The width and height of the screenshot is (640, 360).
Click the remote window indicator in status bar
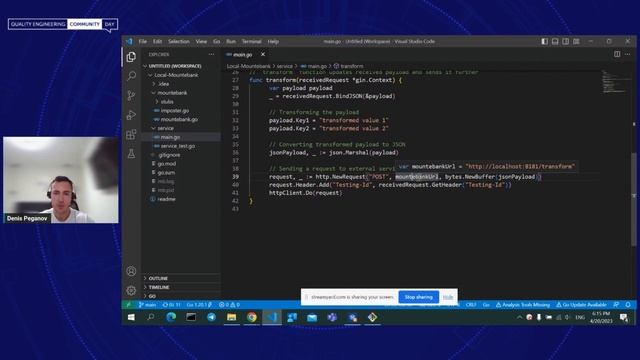point(128,305)
